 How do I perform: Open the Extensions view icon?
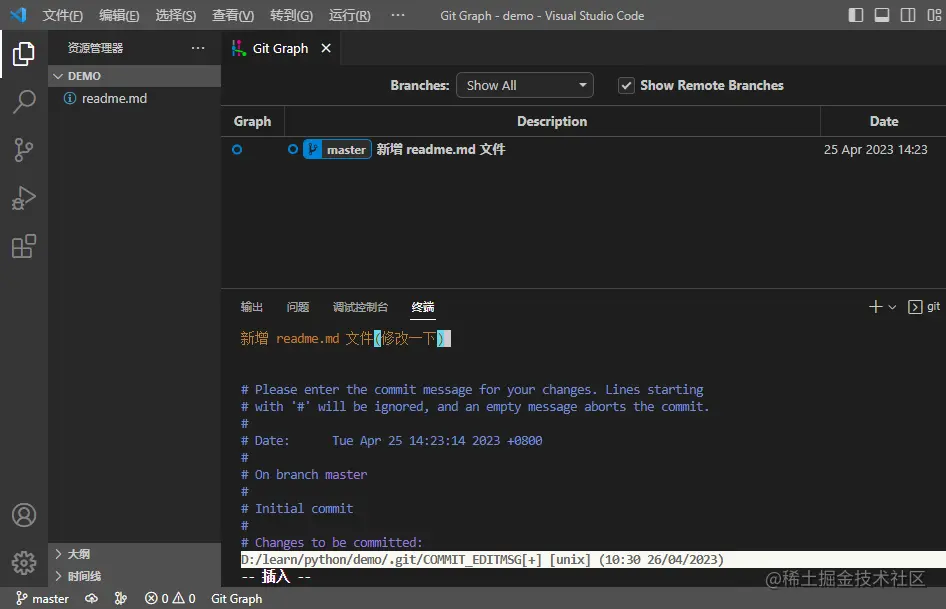(x=24, y=246)
